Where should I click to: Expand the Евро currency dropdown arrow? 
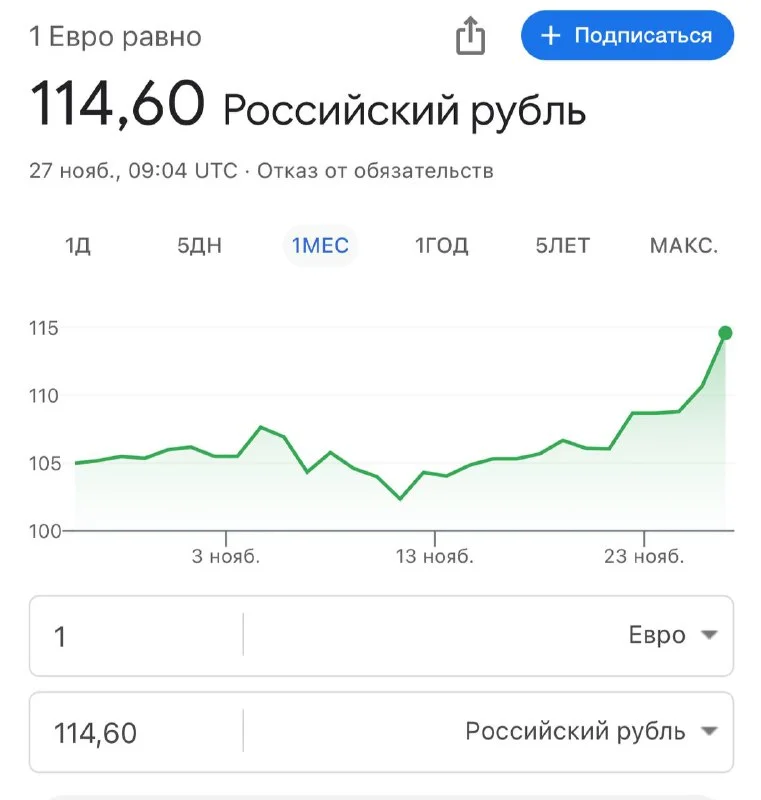709,635
